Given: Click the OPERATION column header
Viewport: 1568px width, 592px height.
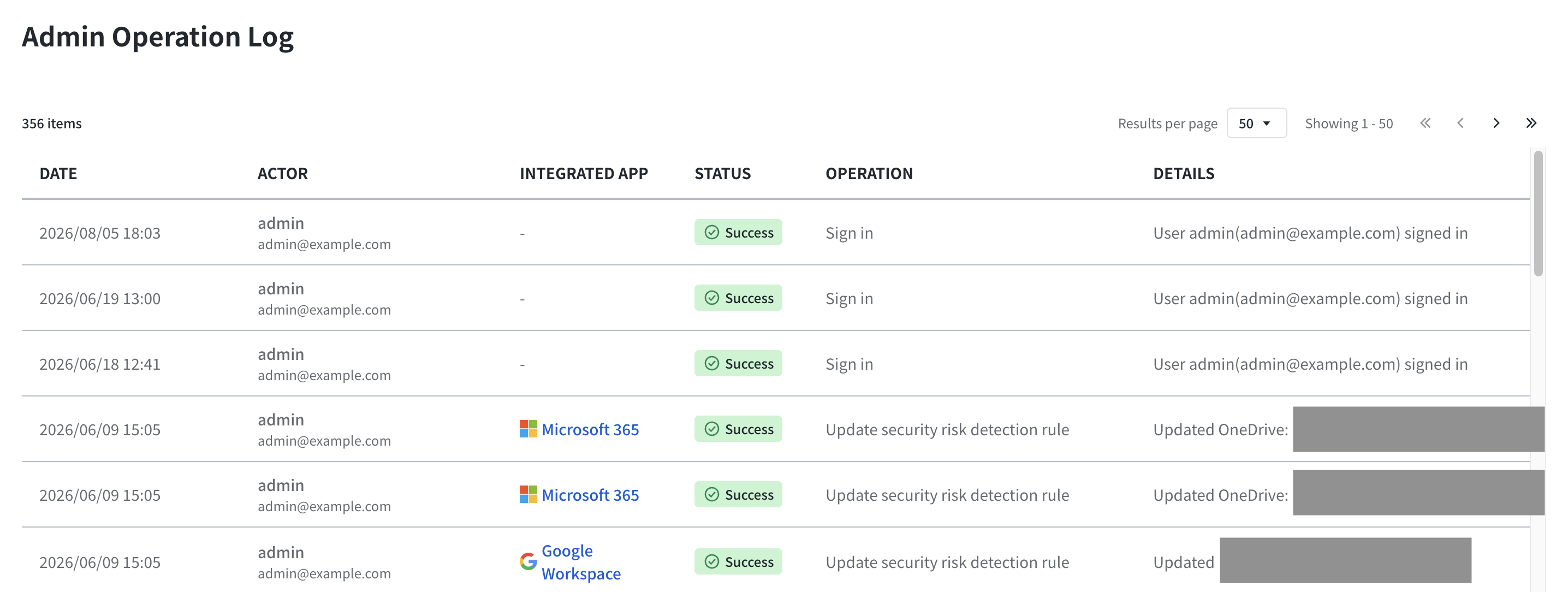Looking at the screenshot, I should click(x=869, y=174).
